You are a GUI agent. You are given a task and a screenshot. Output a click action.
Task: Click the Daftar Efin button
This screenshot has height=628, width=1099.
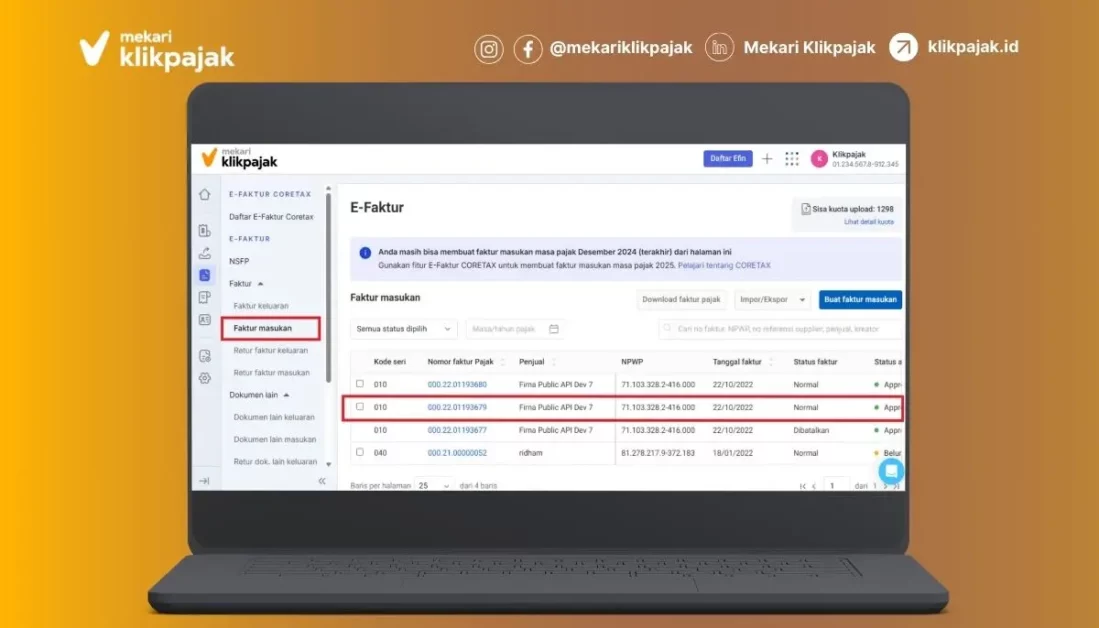pos(728,158)
